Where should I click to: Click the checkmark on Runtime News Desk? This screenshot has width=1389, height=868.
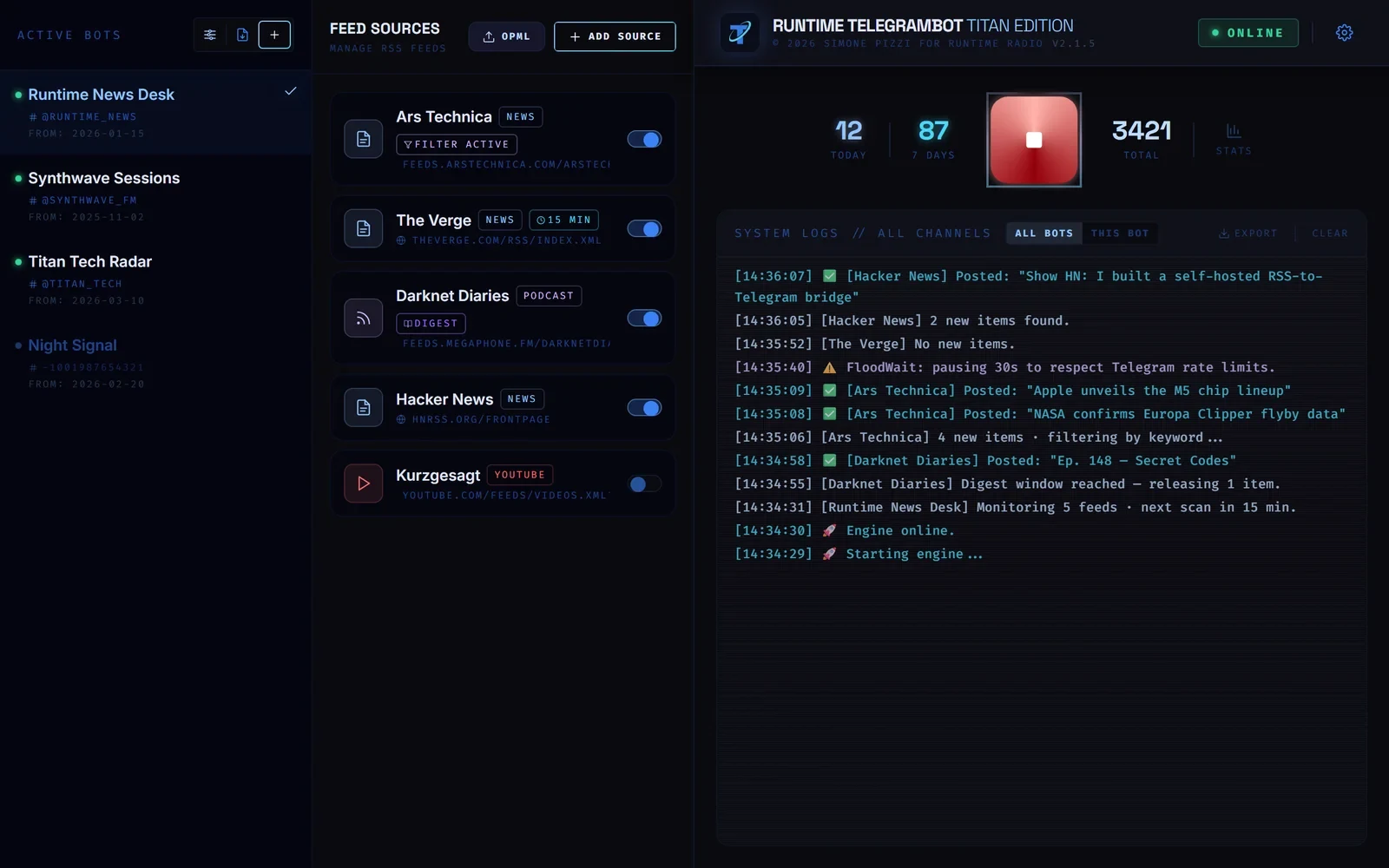[x=291, y=90]
